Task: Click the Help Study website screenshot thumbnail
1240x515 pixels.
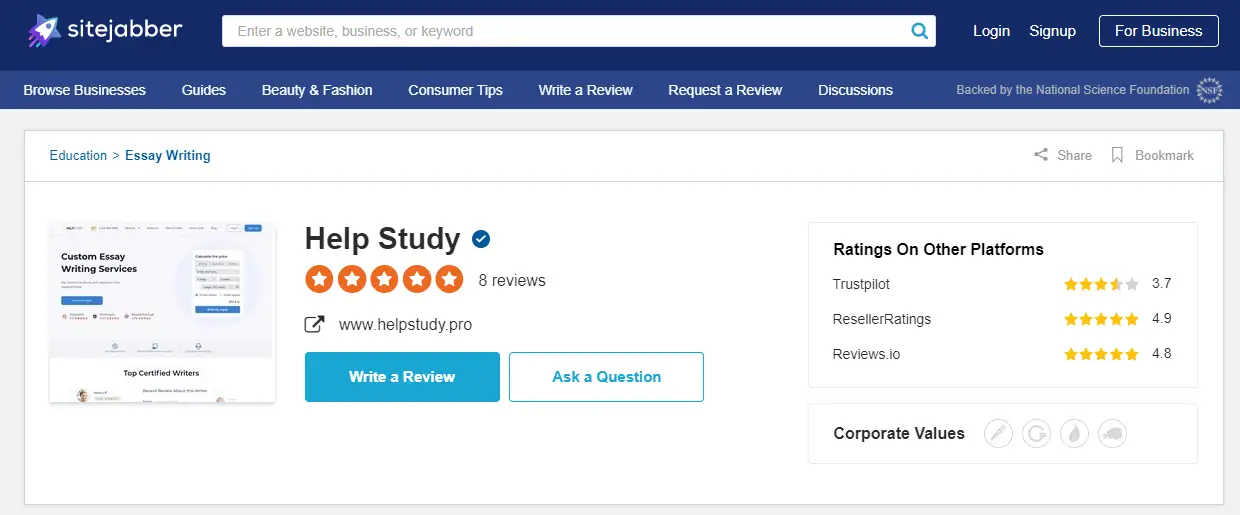Action: pyautogui.click(x=162, y=312)
